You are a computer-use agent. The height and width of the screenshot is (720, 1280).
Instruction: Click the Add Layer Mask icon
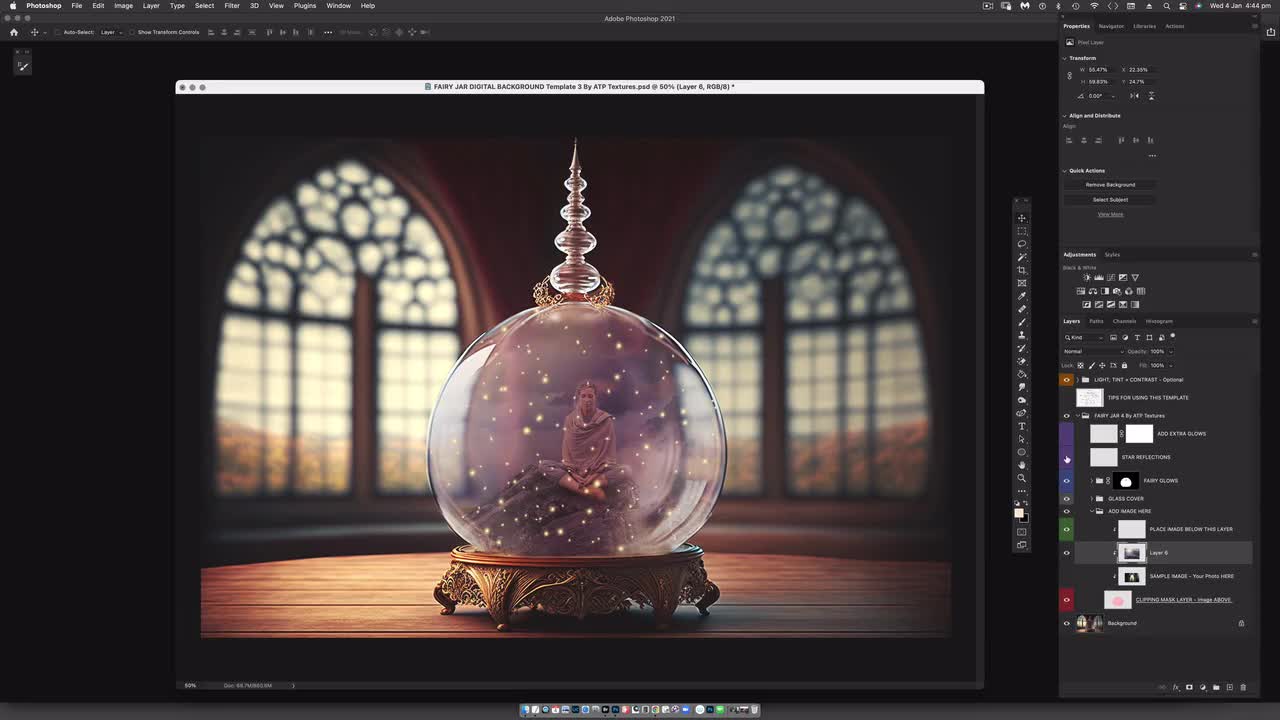[x=1188, y=686]
